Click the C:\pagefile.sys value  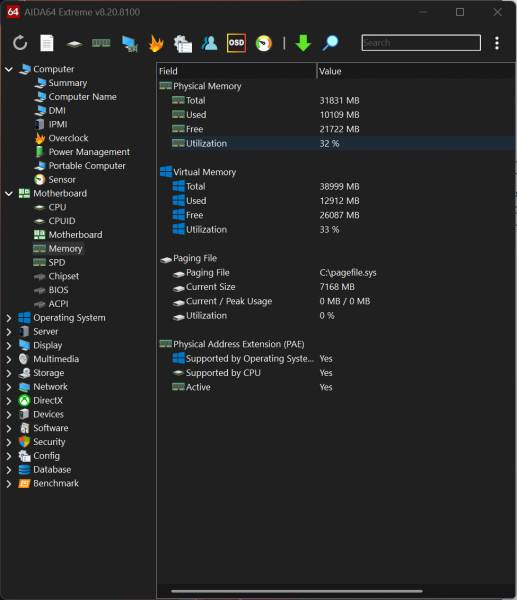point(348,273)
